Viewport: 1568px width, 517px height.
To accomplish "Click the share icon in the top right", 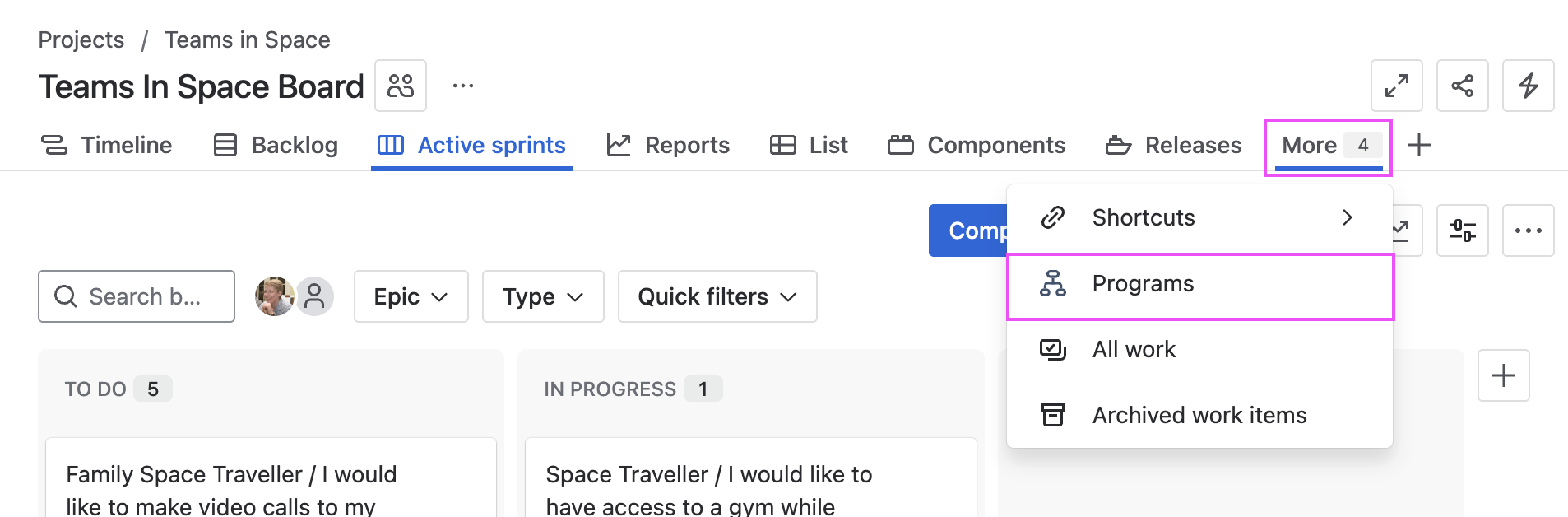I will [x=1462, y=86].
